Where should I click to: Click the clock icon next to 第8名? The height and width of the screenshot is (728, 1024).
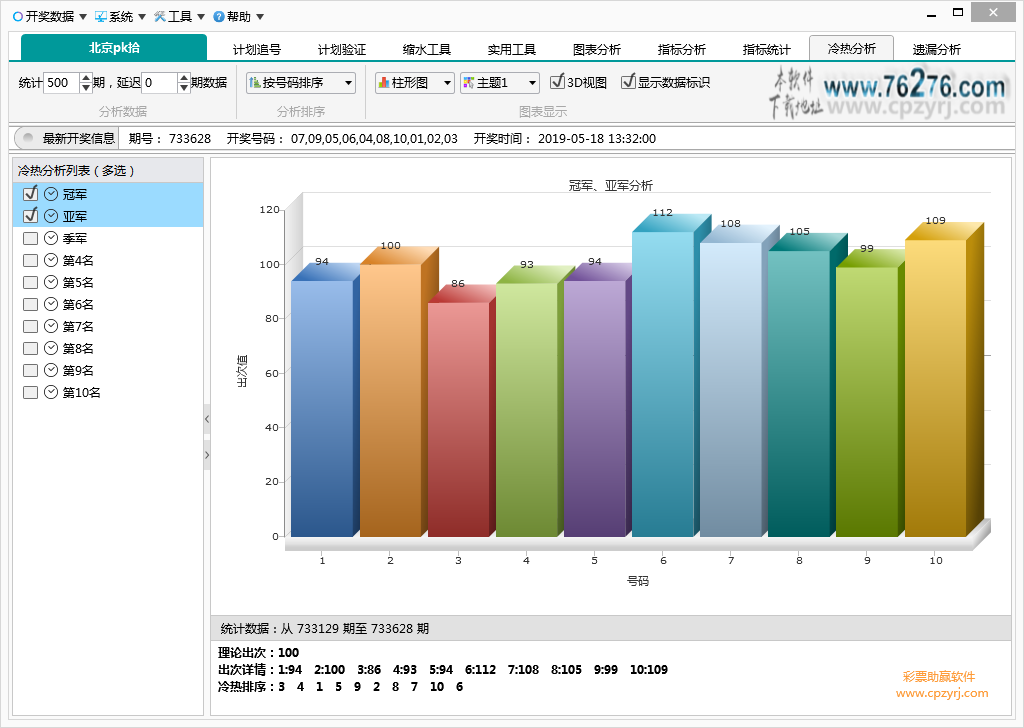pos(51,348)
